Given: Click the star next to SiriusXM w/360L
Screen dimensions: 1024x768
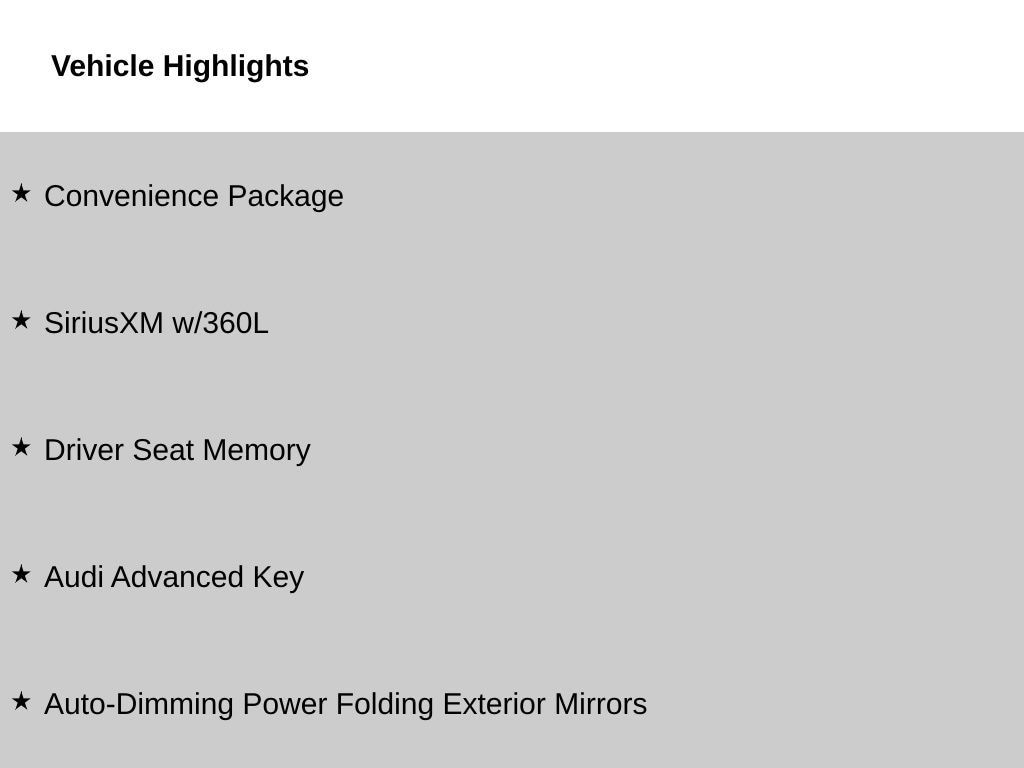Looking at the screenshot, I should (x=21, y=320).
